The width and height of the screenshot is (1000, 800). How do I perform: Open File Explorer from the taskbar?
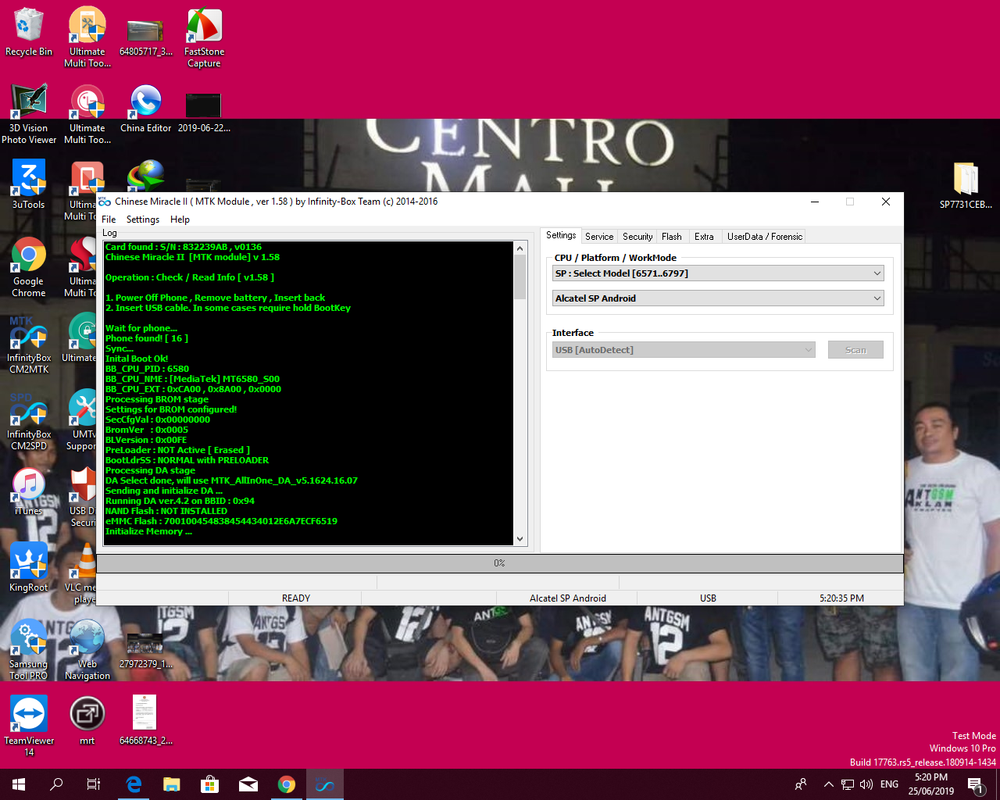(172, 784)
